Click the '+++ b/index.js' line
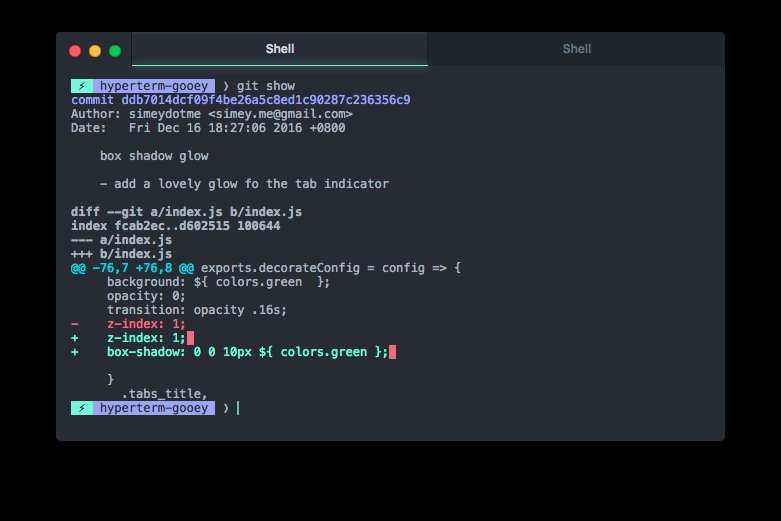This screenshot has width=781, height=521. point(122,254)
